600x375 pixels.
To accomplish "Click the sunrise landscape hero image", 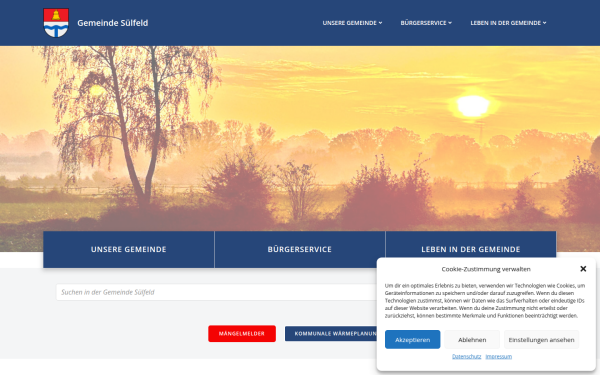I will [300, 138].
